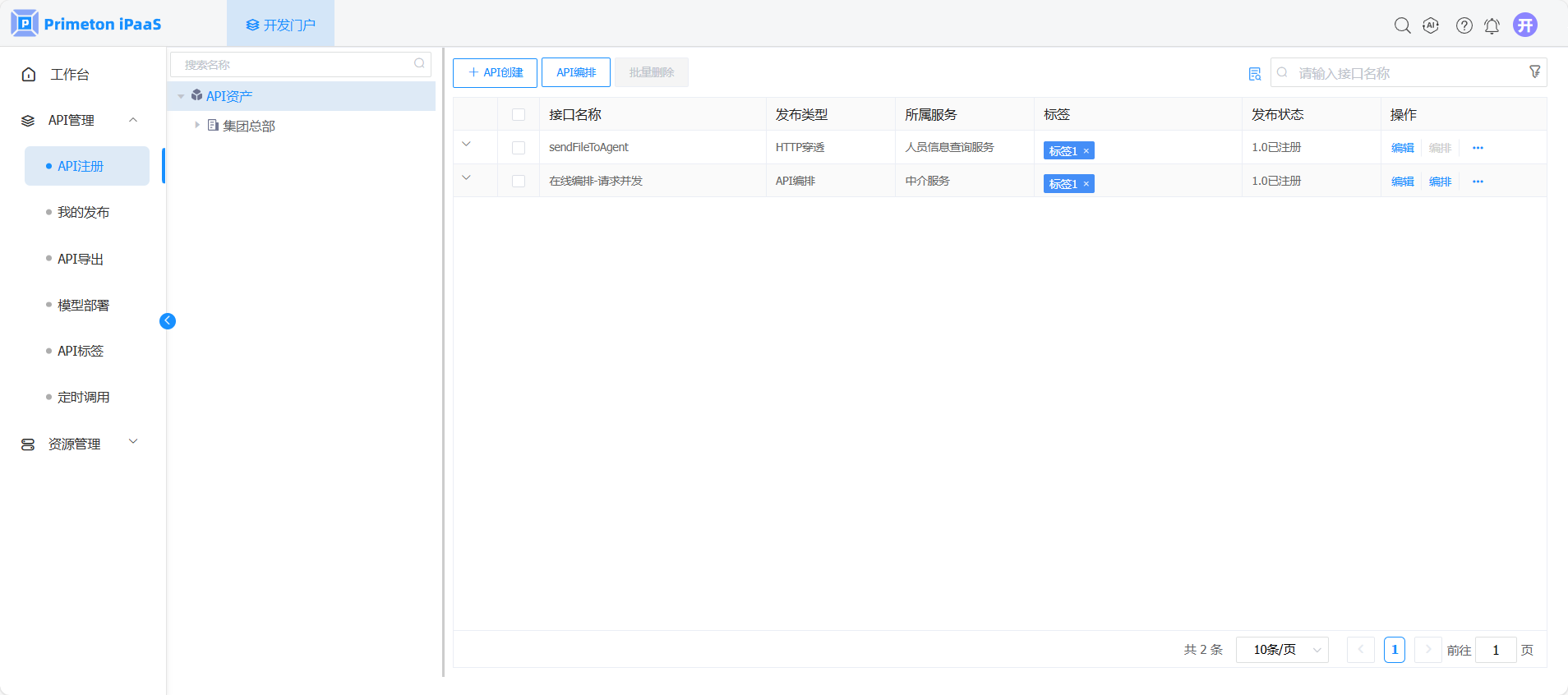The height and width of the screenshot is (695, 1568).
Task: Click the global search magnifier icon
Action: [x=1402, y=25]
